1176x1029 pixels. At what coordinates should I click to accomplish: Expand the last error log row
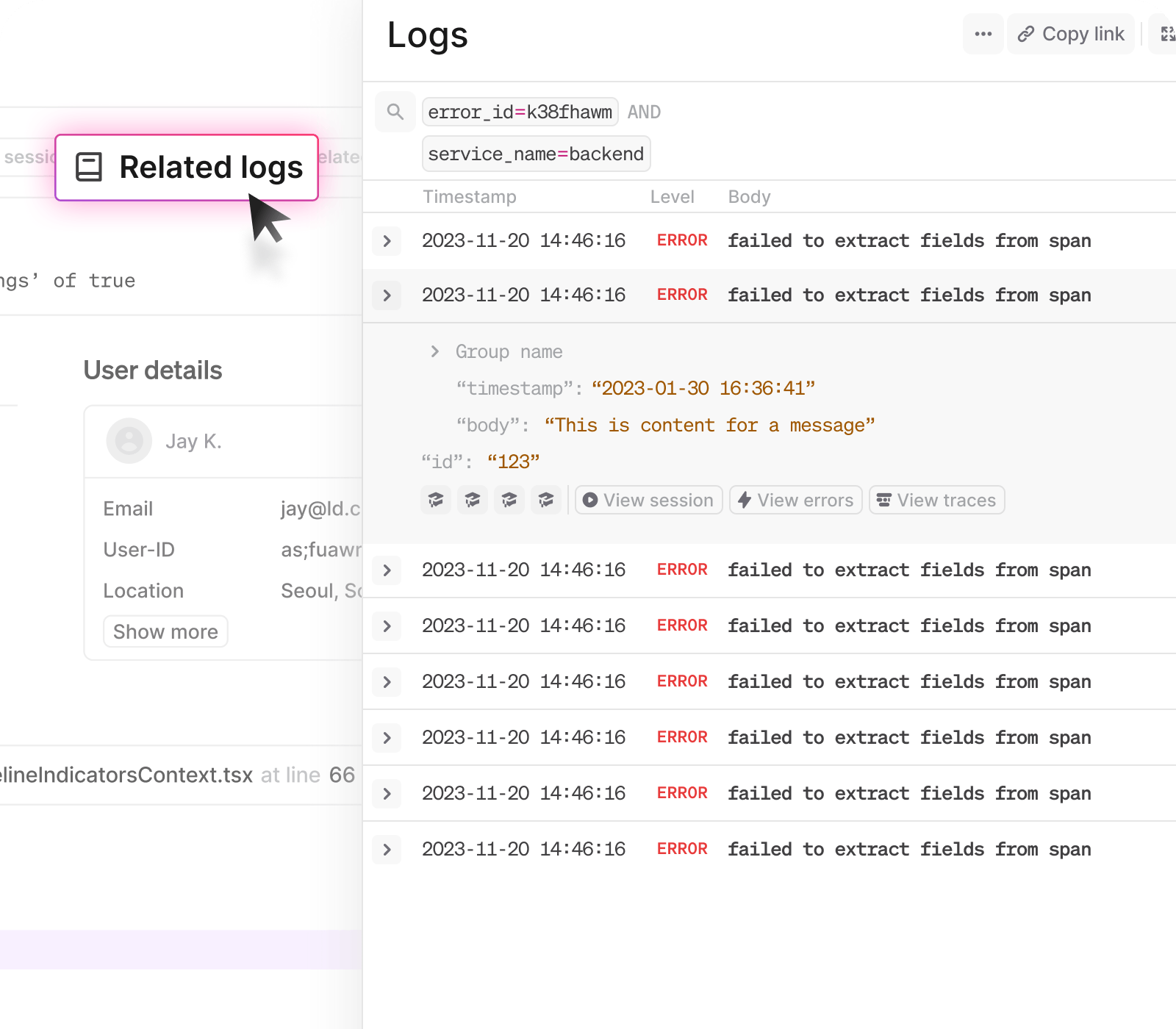387,850
